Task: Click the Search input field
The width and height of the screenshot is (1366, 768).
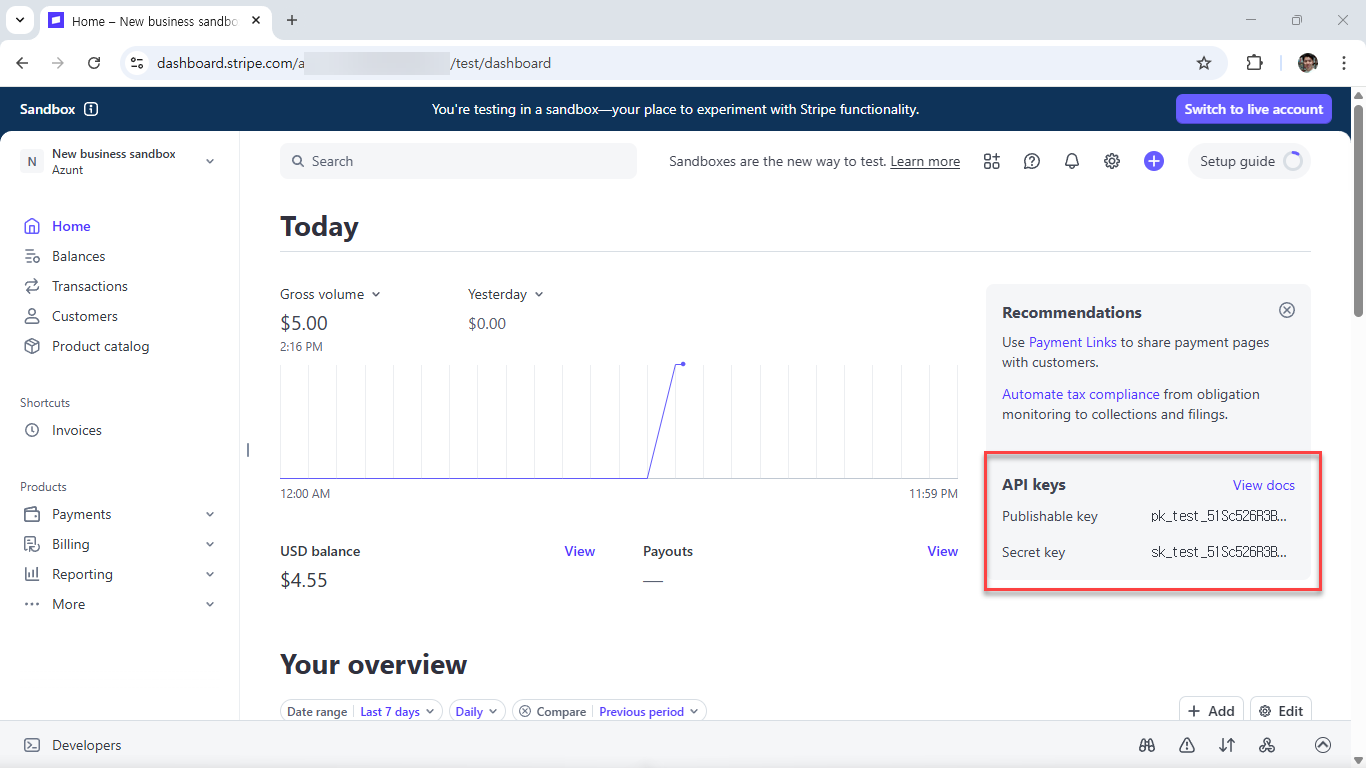Action: [x=458, y=161]
